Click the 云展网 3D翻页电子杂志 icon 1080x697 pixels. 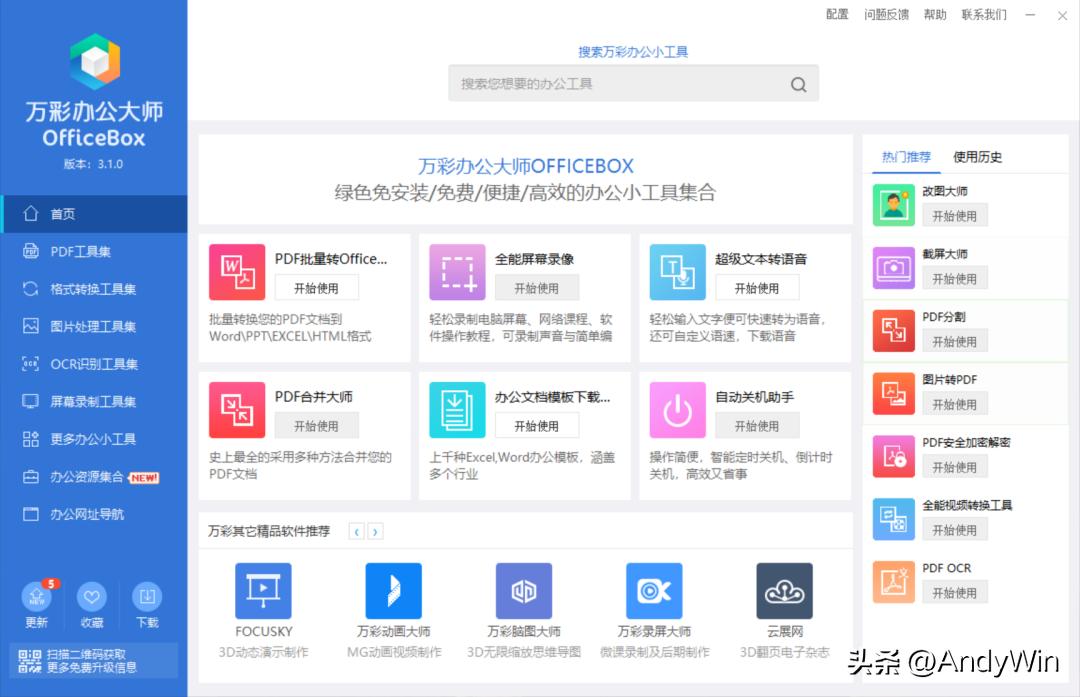(783, 590)
